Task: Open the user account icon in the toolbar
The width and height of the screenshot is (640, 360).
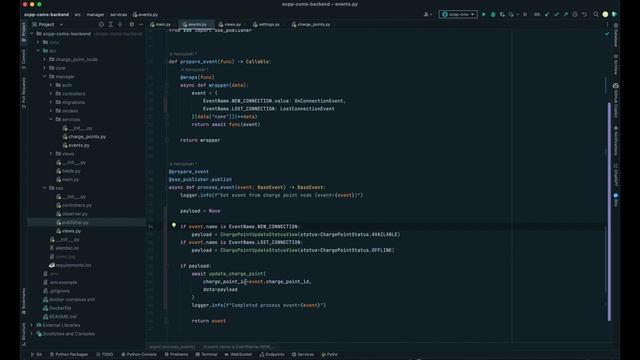Action: [x=427, y=14]
